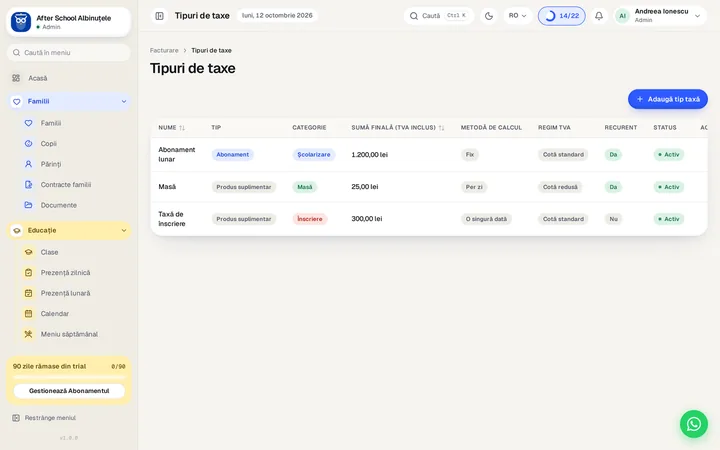
Task: Switch to dark mode with the moon icon
Action: (x=489, y=16)
